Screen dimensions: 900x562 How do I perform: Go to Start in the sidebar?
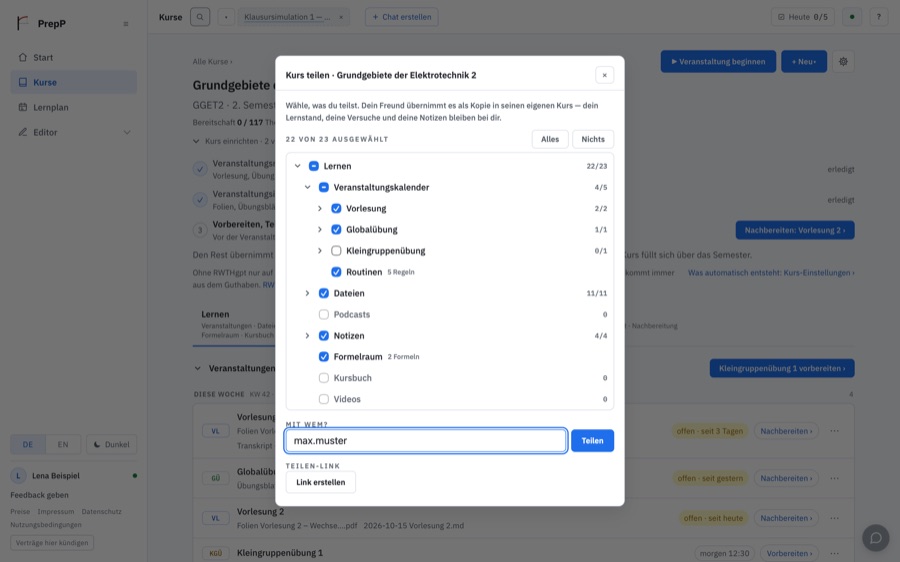click(73, 57)
